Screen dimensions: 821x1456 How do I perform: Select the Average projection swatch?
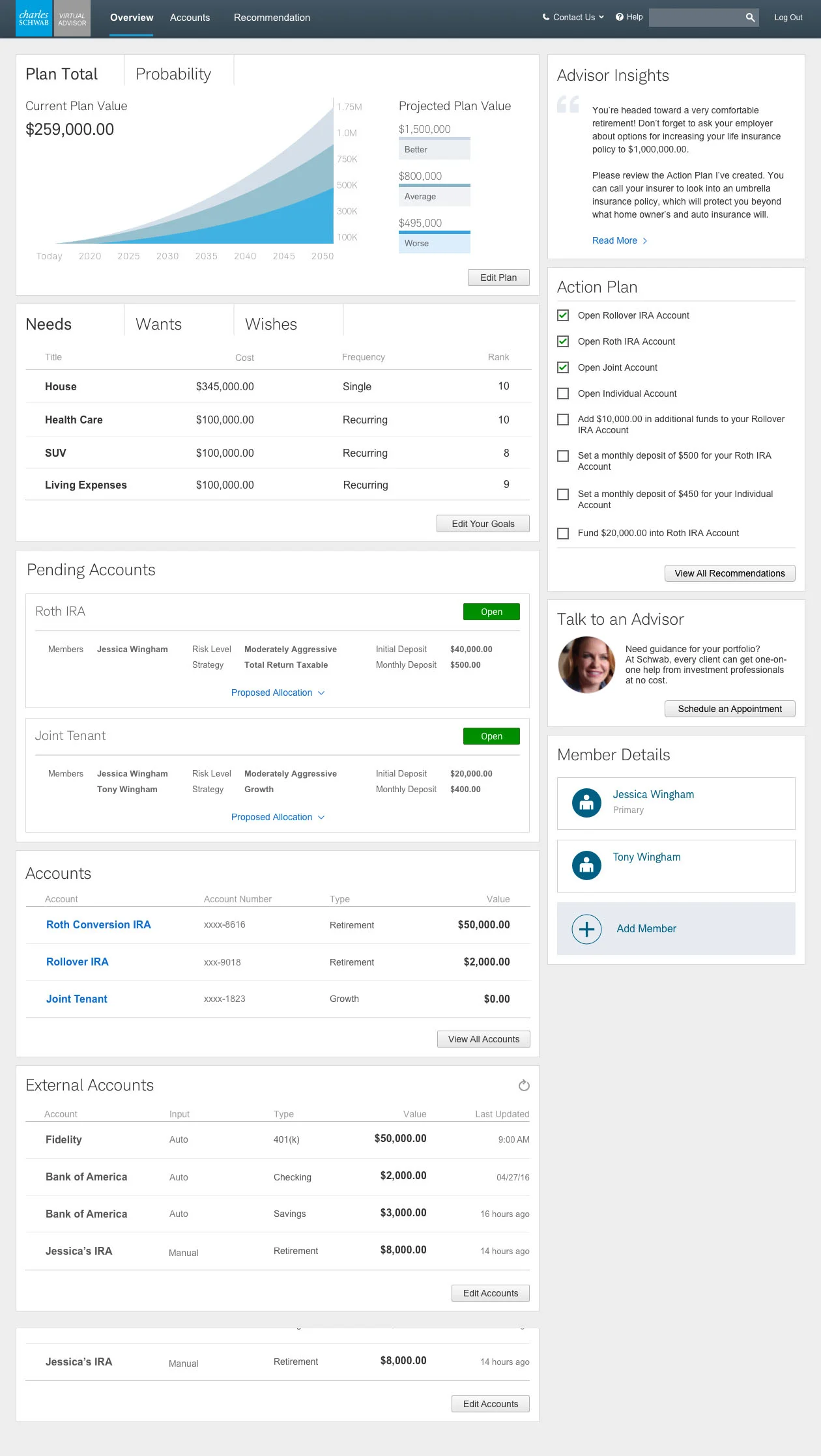[435, 196]
